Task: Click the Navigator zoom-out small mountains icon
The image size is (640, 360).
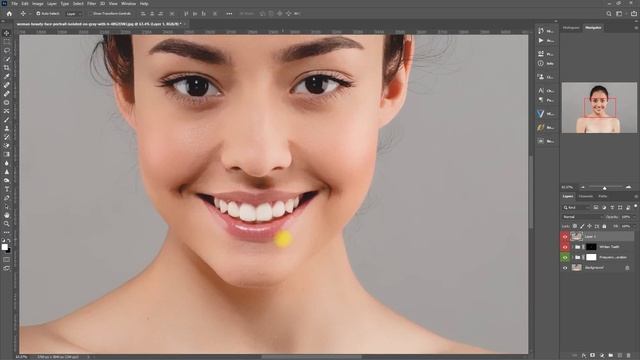Action: pyautogui.click(x=583, y=187)
